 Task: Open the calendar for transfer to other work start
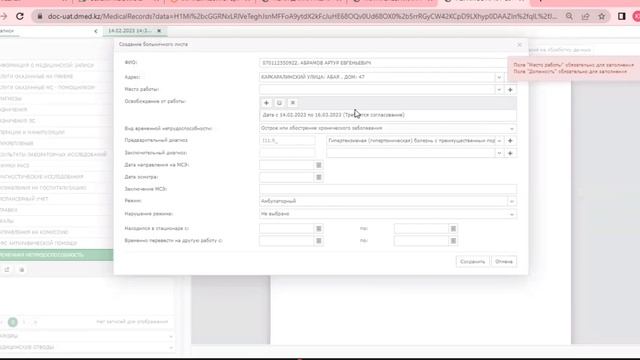point(319,241)
